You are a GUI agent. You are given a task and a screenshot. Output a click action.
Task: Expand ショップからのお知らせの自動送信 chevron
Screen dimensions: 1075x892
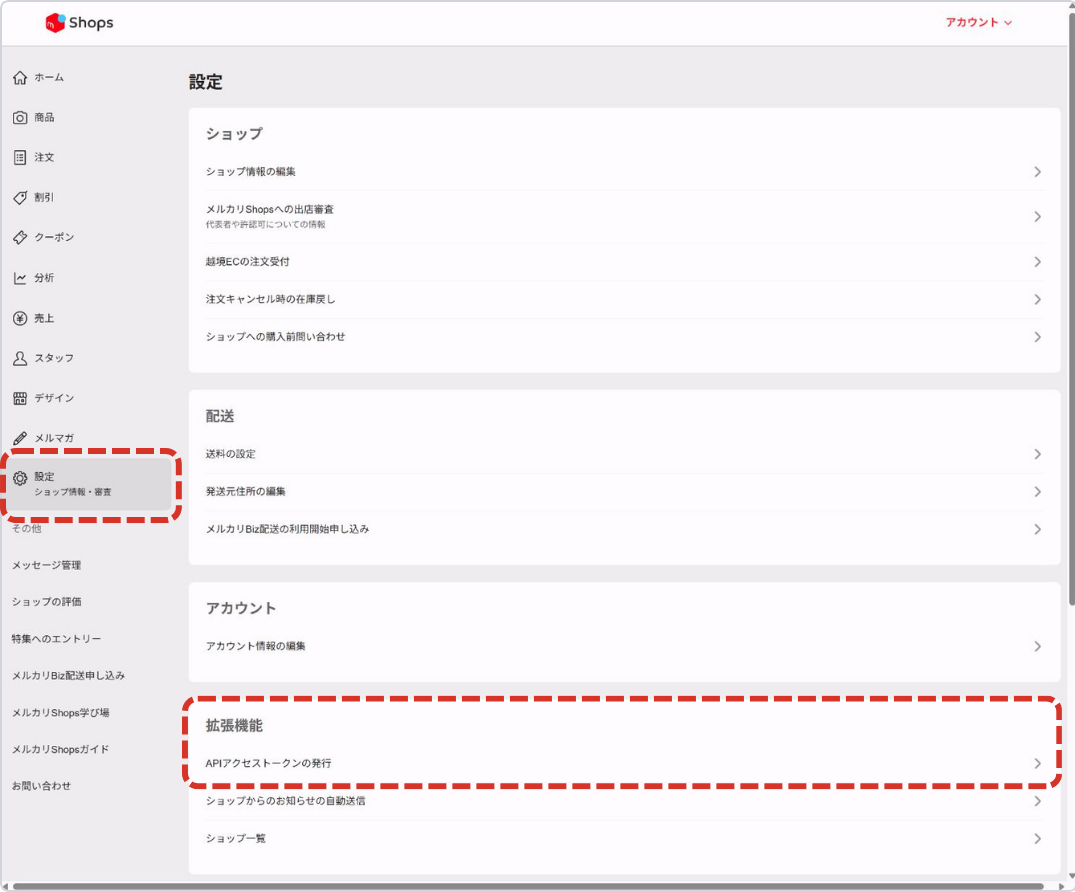[x=1037, y=801]
